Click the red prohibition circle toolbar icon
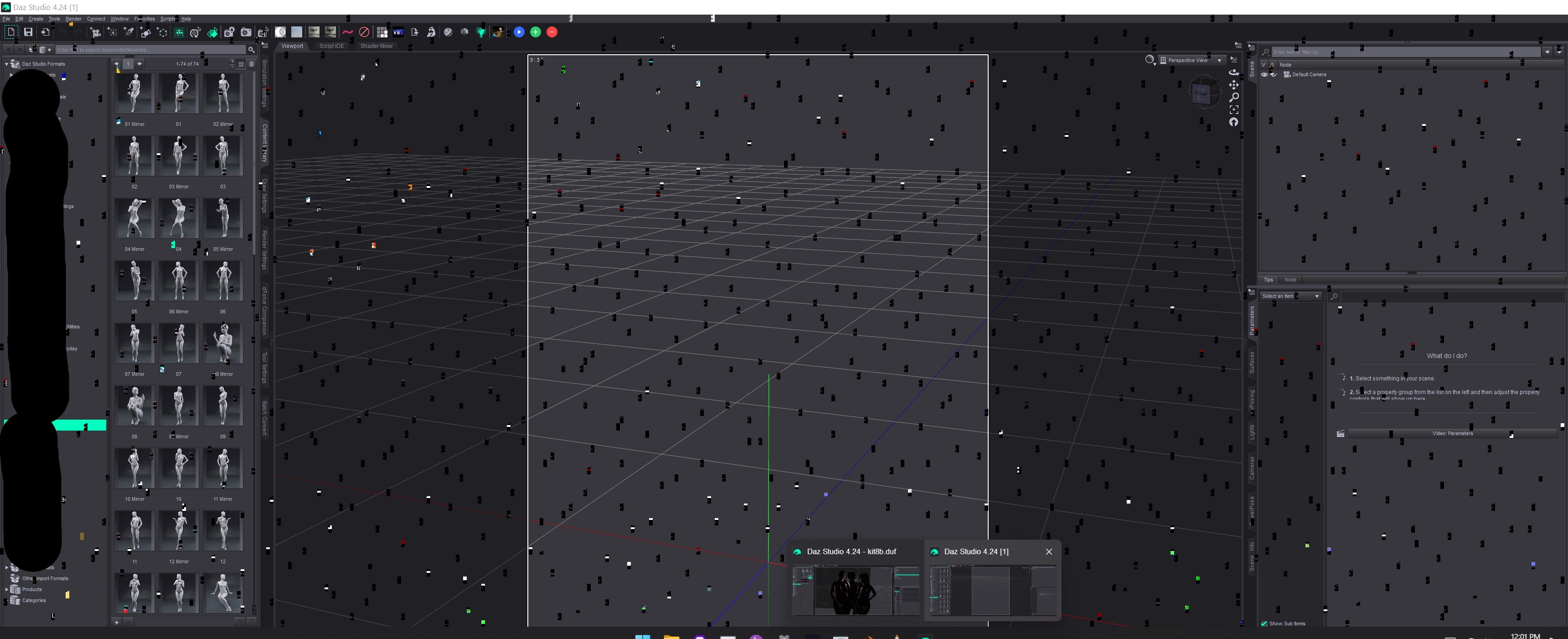The height and width of the screenshot is (639, 1568). (364, 32)
